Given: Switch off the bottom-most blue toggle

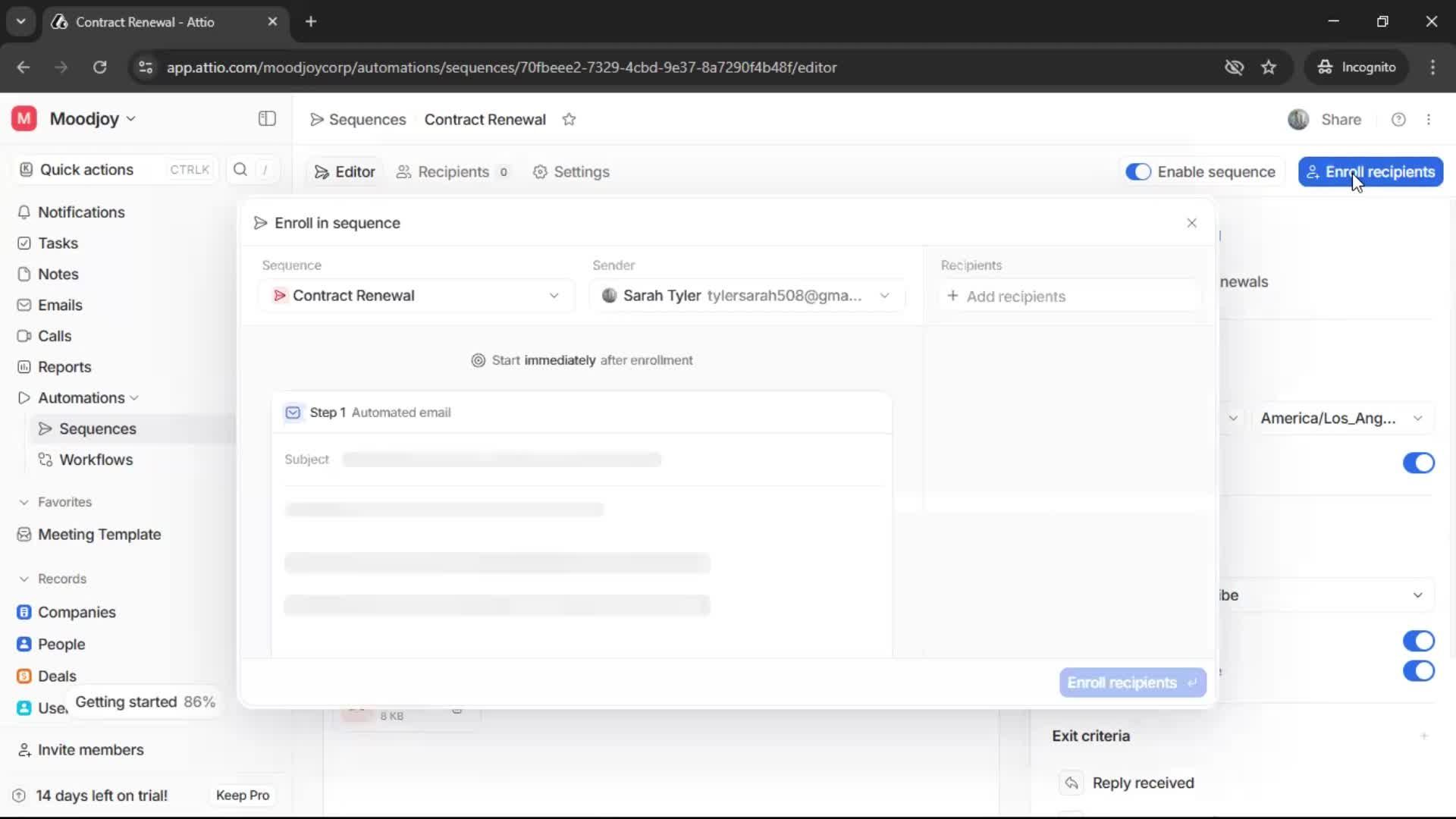Looking at the screenshot, I should (1419, 671).
